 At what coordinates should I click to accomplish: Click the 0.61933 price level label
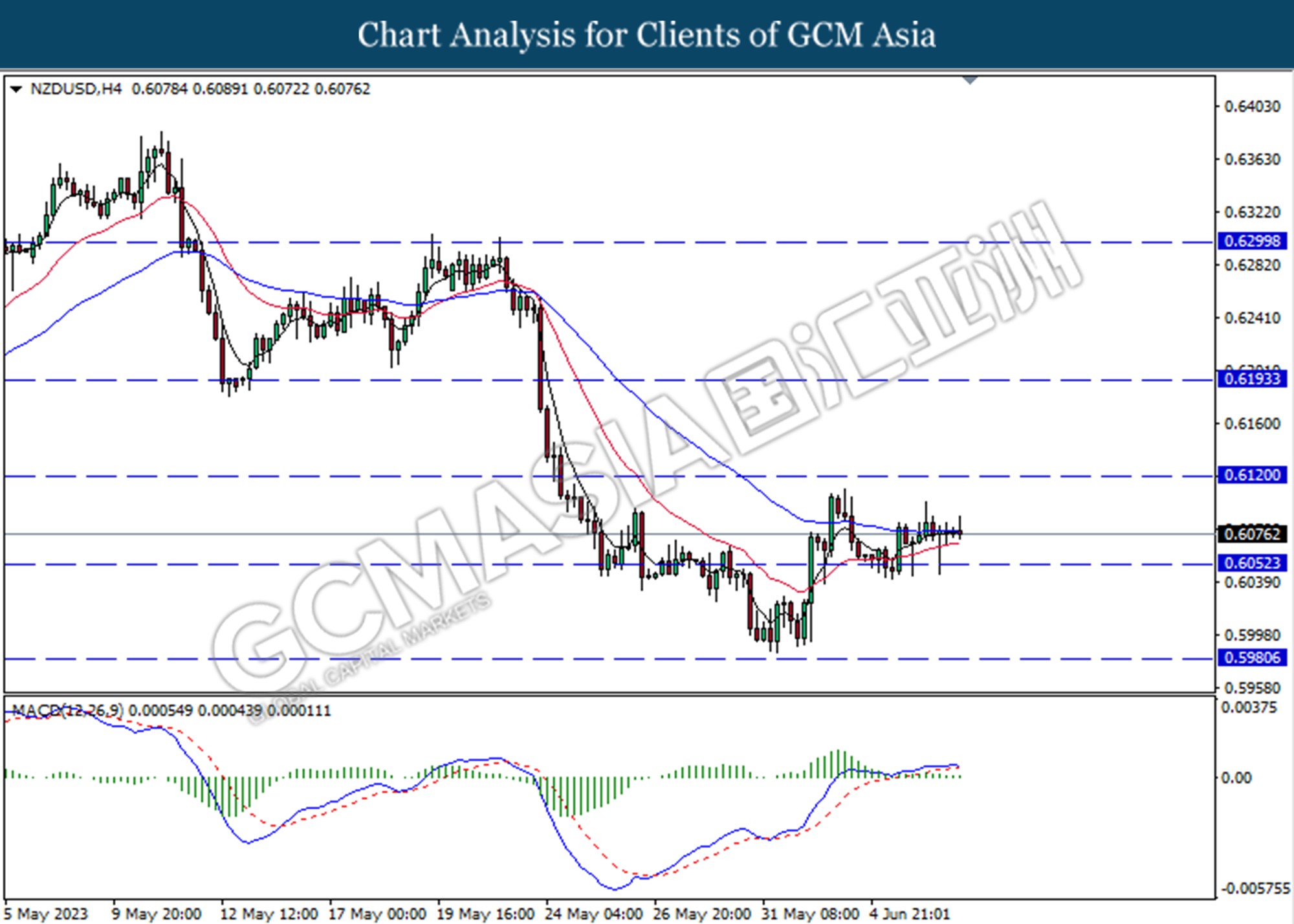point(1253,379)
